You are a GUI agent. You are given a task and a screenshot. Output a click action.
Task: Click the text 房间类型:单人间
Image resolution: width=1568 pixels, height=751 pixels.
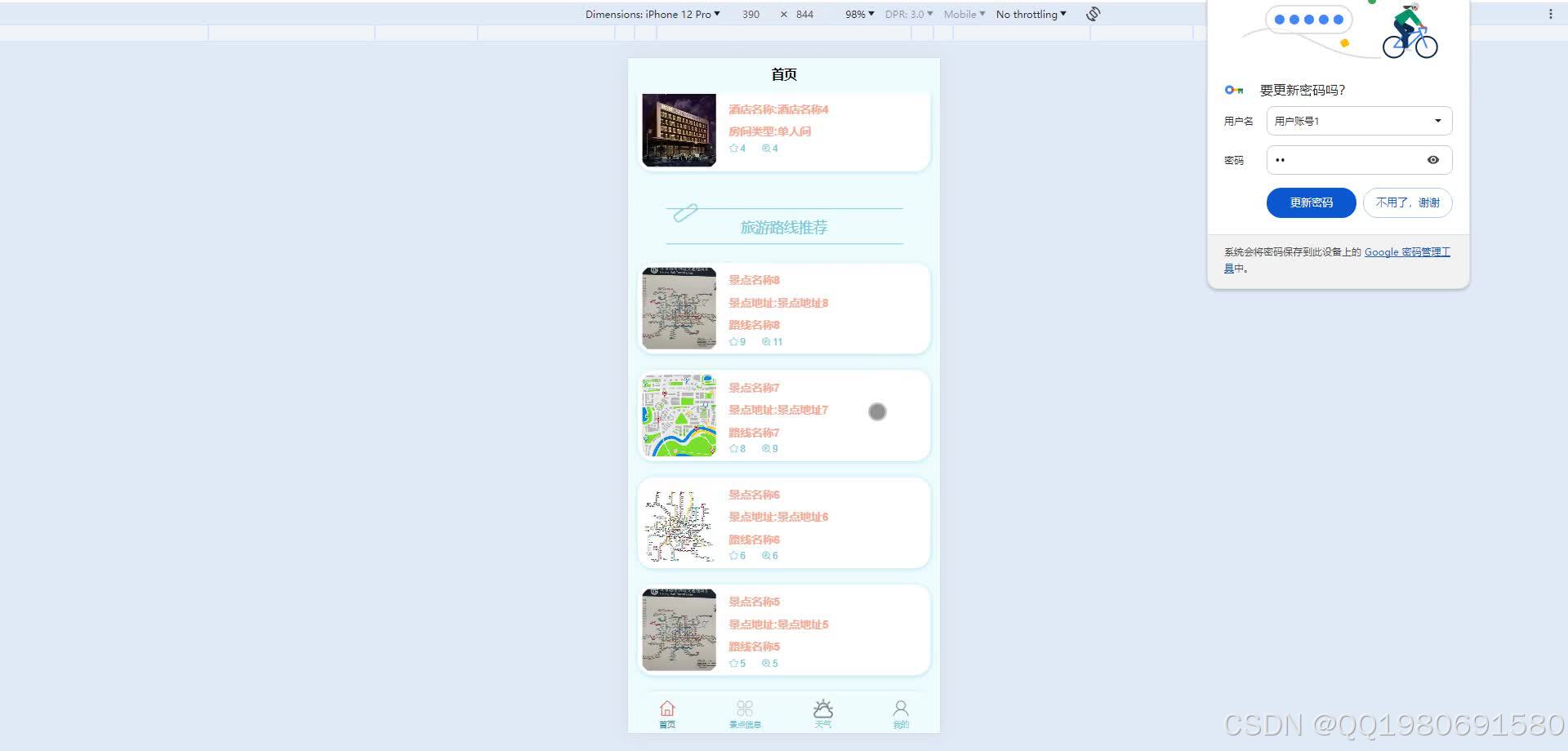pos(769,131)
